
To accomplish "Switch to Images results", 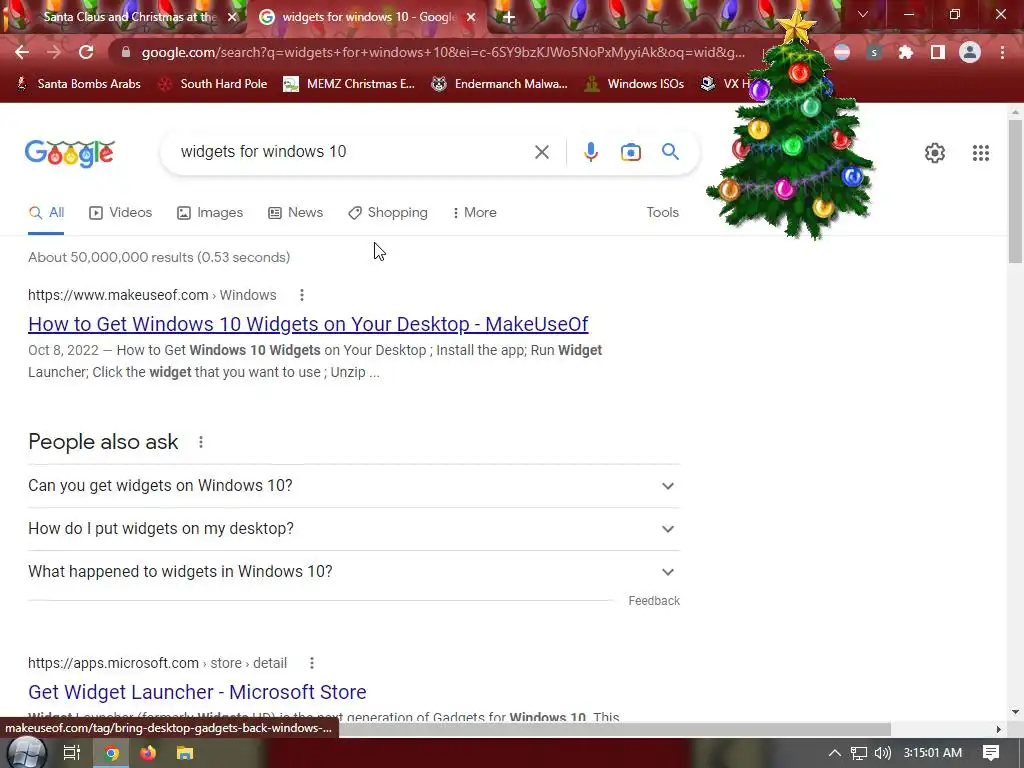I will pyautogui.click(x=210, y=213).
